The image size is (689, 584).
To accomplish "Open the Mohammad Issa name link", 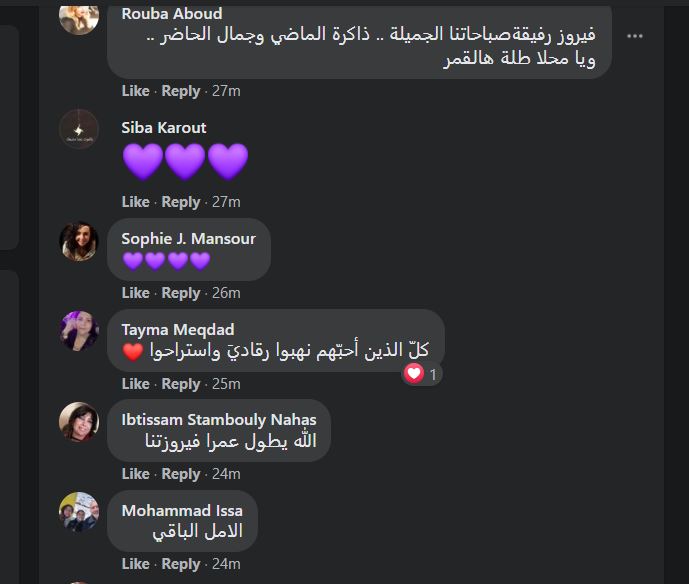I will [x=182, y=511].
